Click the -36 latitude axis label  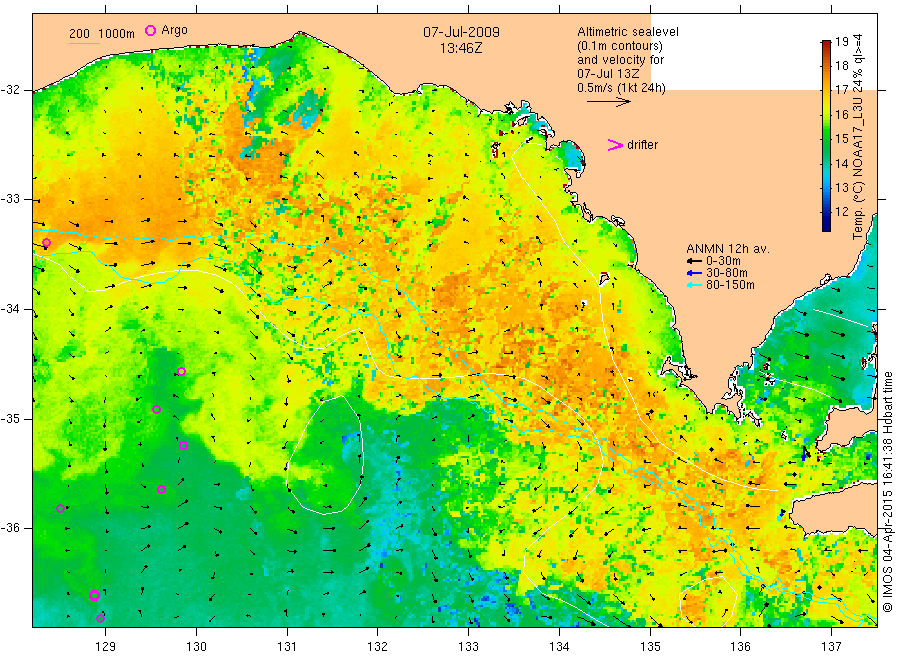coord(10,528)
